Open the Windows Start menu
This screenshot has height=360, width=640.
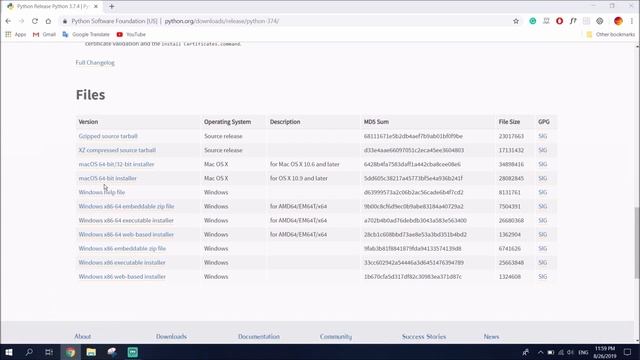9,352
